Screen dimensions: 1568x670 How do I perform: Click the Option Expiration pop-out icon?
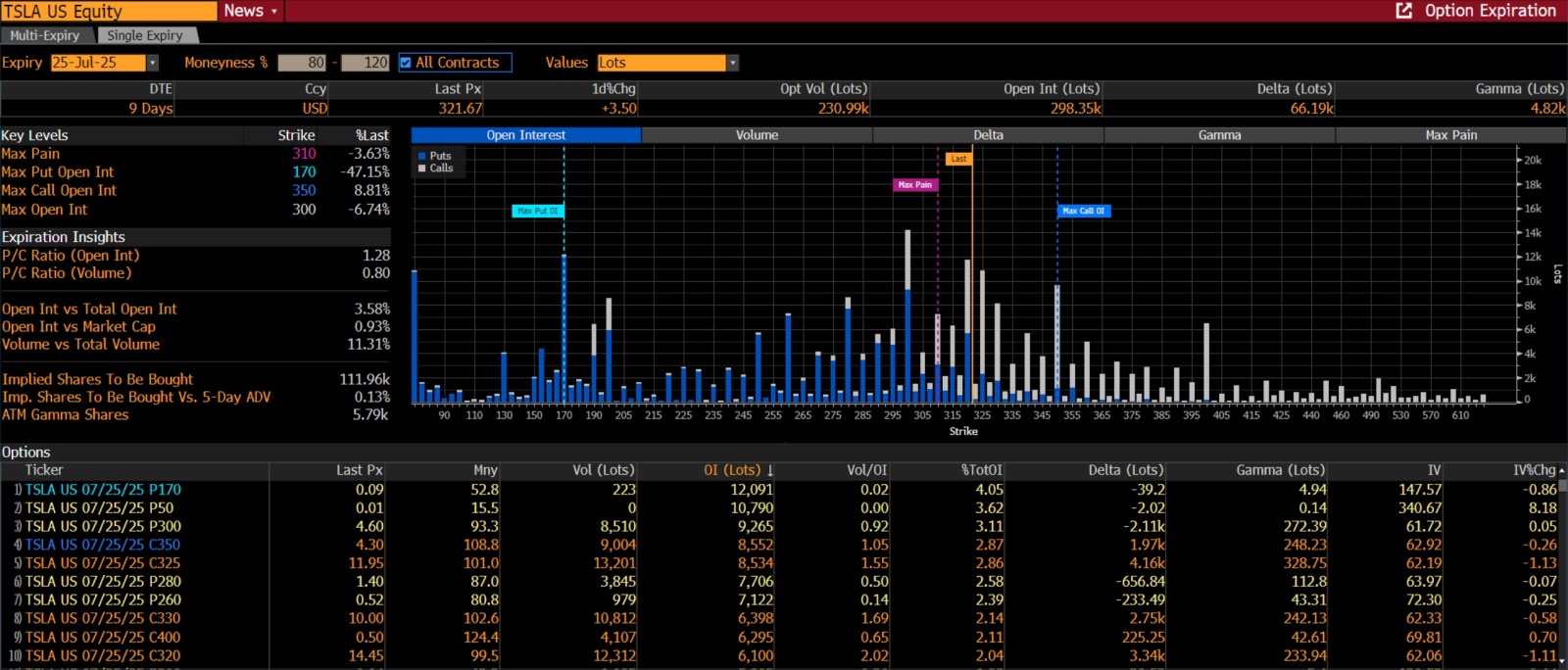tap(1404, 11)
